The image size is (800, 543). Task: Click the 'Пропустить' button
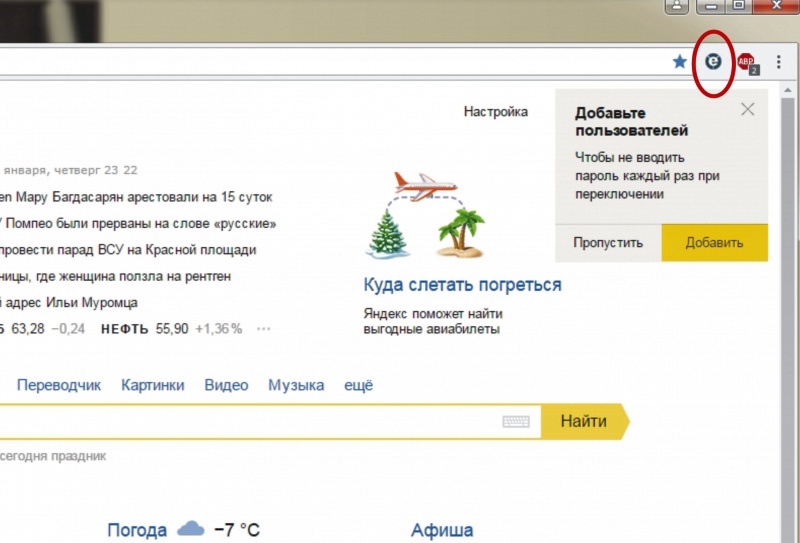pos(608,242)
